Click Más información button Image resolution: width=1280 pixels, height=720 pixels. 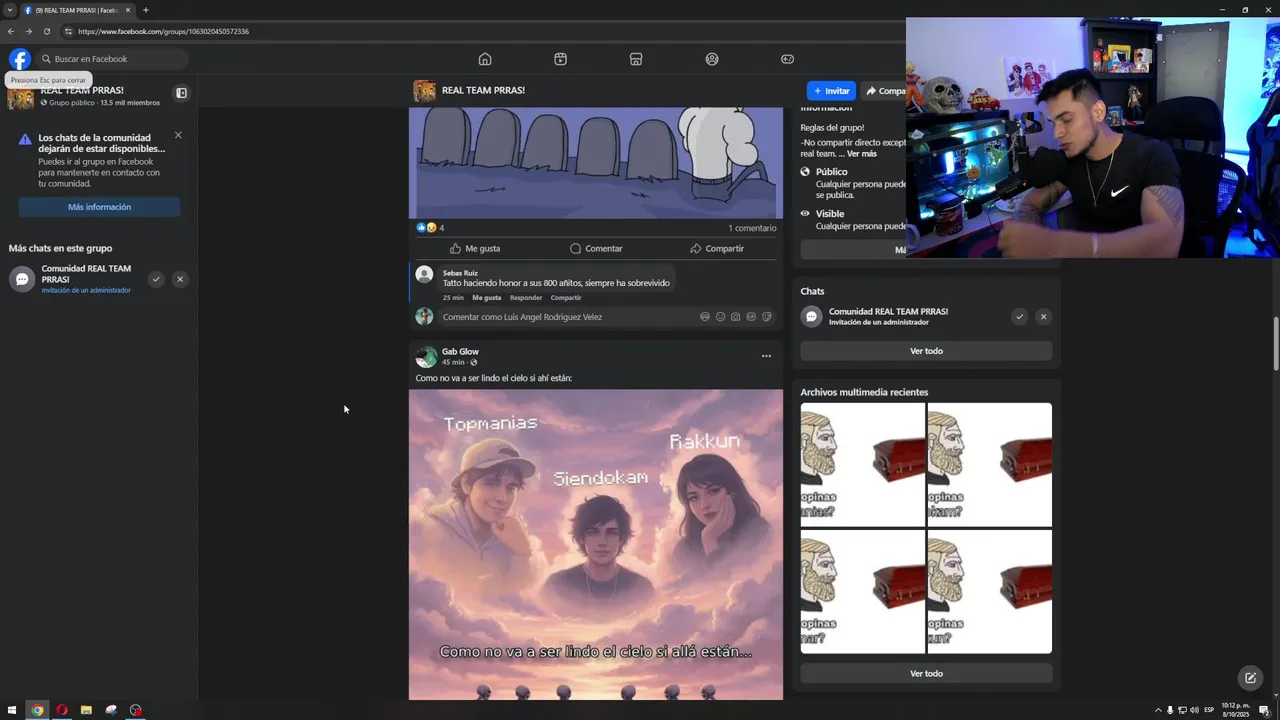point(99,207)
